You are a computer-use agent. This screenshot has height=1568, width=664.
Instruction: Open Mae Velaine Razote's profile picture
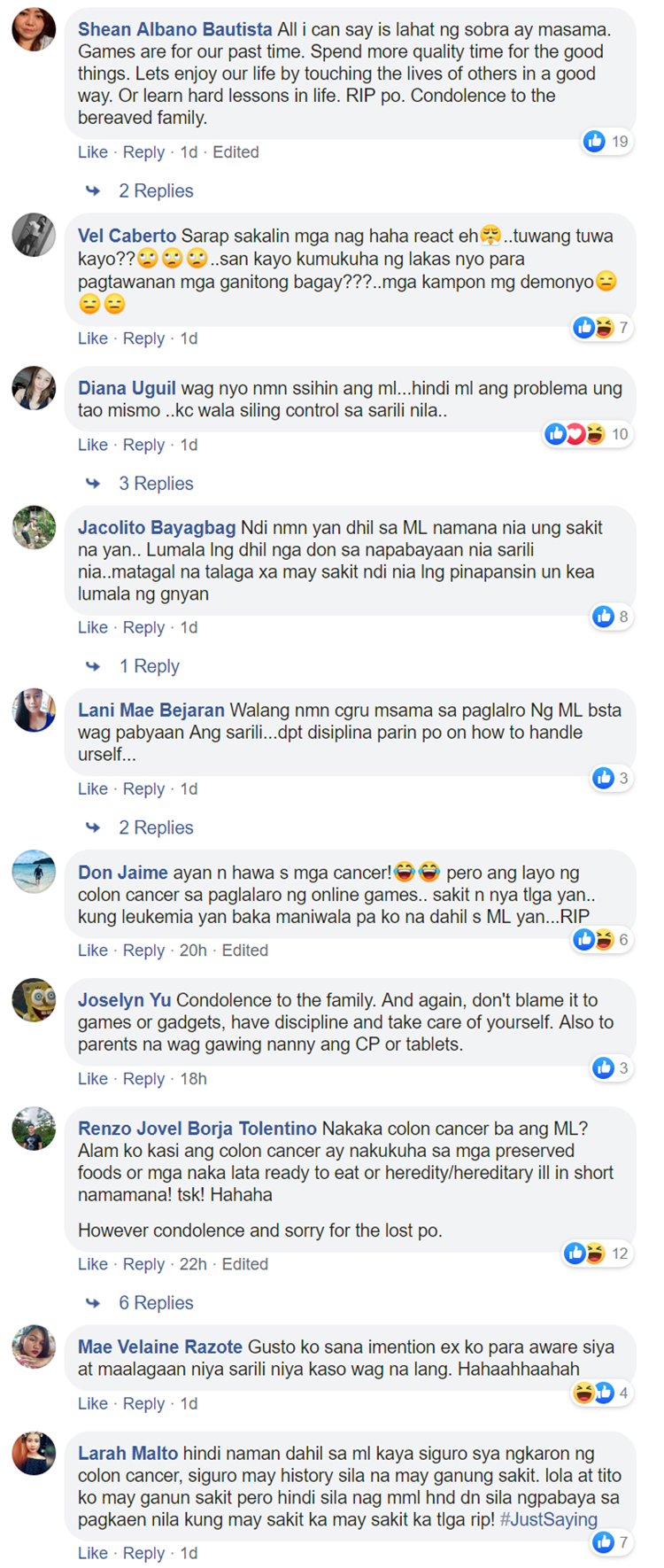(x=35, y=1347)
